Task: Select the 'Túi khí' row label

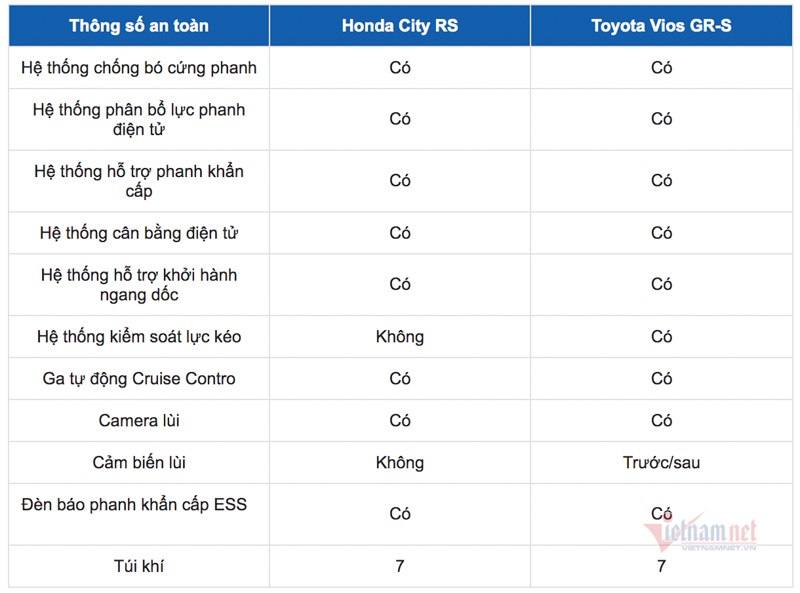Action: coord(139,566)
